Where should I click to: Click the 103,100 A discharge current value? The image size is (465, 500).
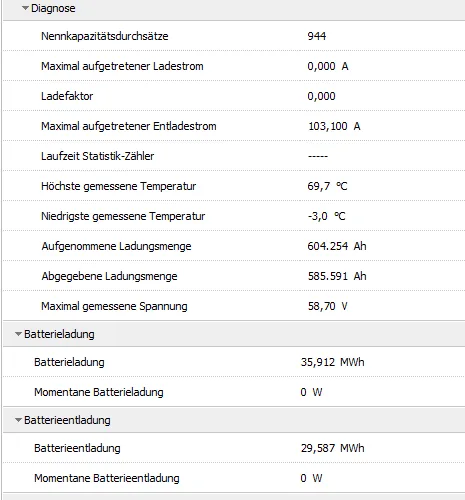pos(334,126)
